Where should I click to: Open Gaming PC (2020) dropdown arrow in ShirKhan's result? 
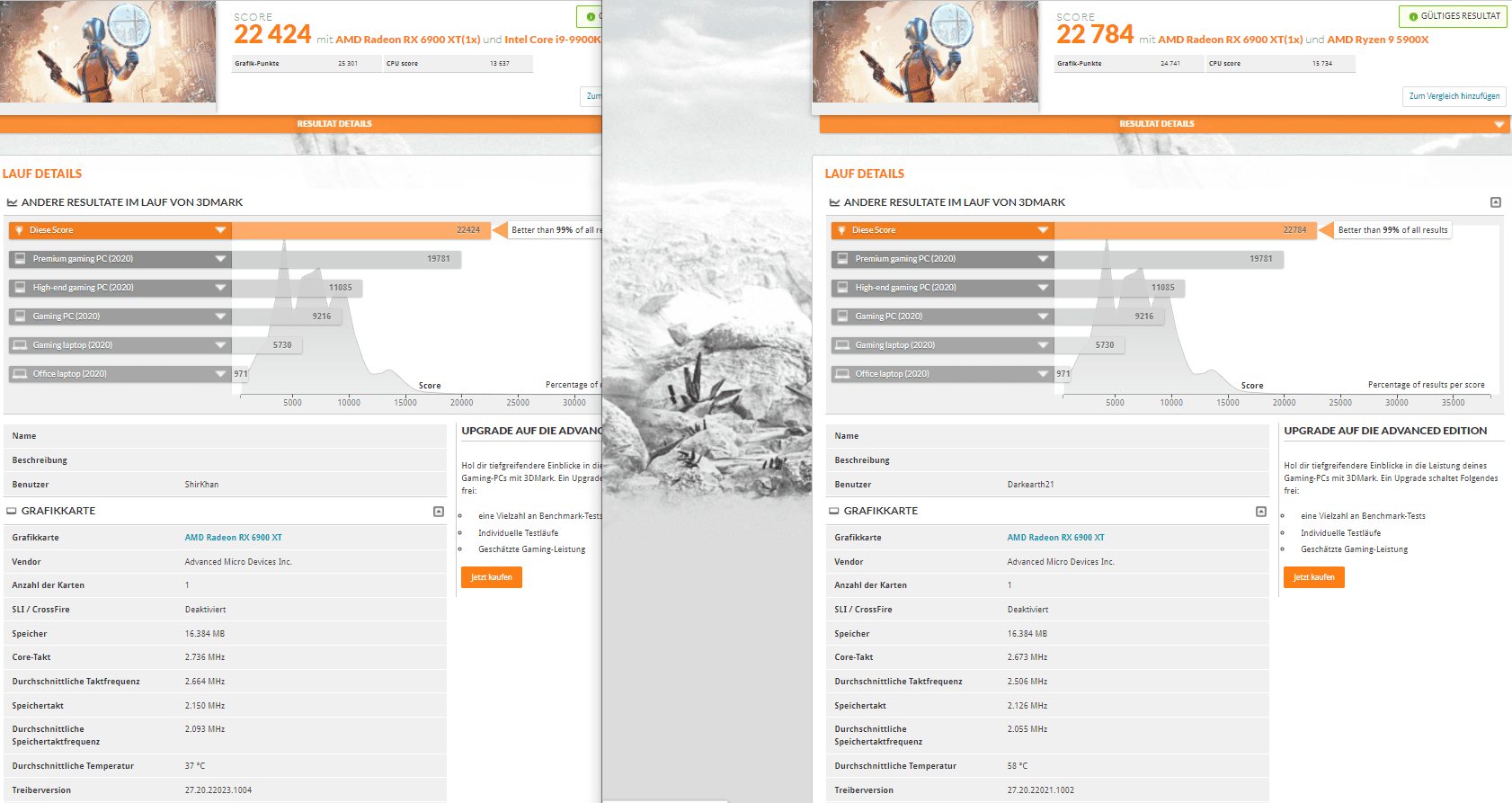pyautogui.click(x=220, y=317)
